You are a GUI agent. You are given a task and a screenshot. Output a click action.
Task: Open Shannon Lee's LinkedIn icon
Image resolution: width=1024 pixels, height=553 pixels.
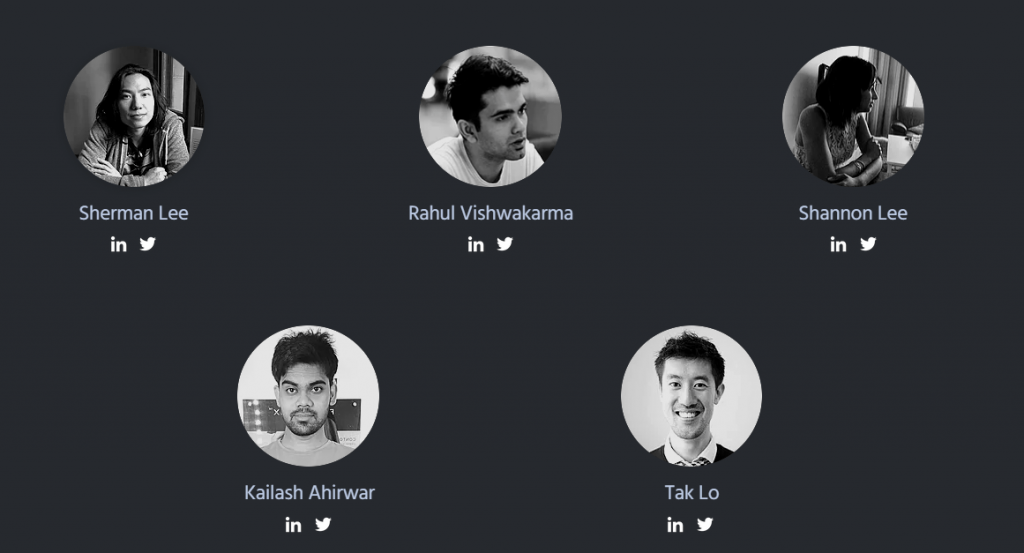pos(838,244)
